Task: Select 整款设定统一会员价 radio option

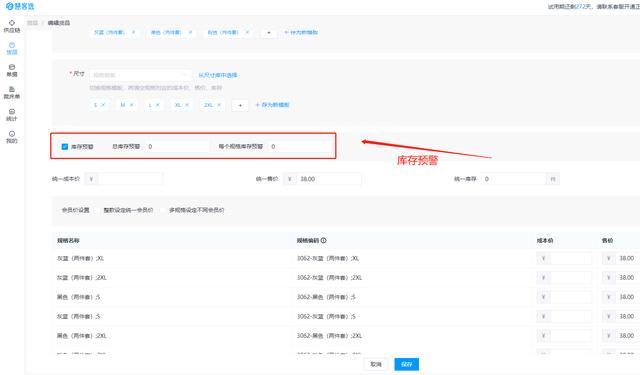Action: 124,210
